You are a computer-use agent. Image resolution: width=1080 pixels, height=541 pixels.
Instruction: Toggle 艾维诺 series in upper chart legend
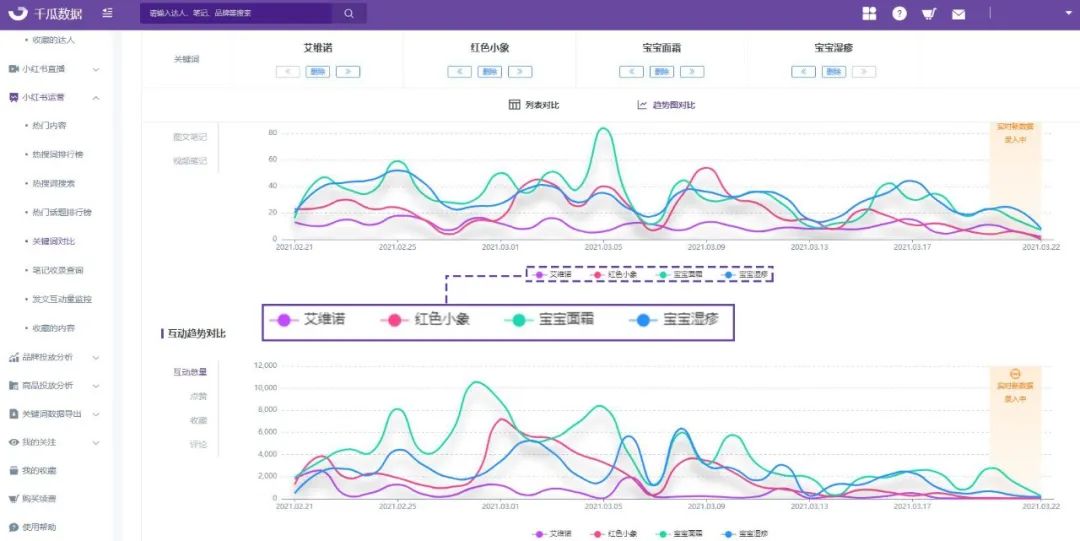552,274
